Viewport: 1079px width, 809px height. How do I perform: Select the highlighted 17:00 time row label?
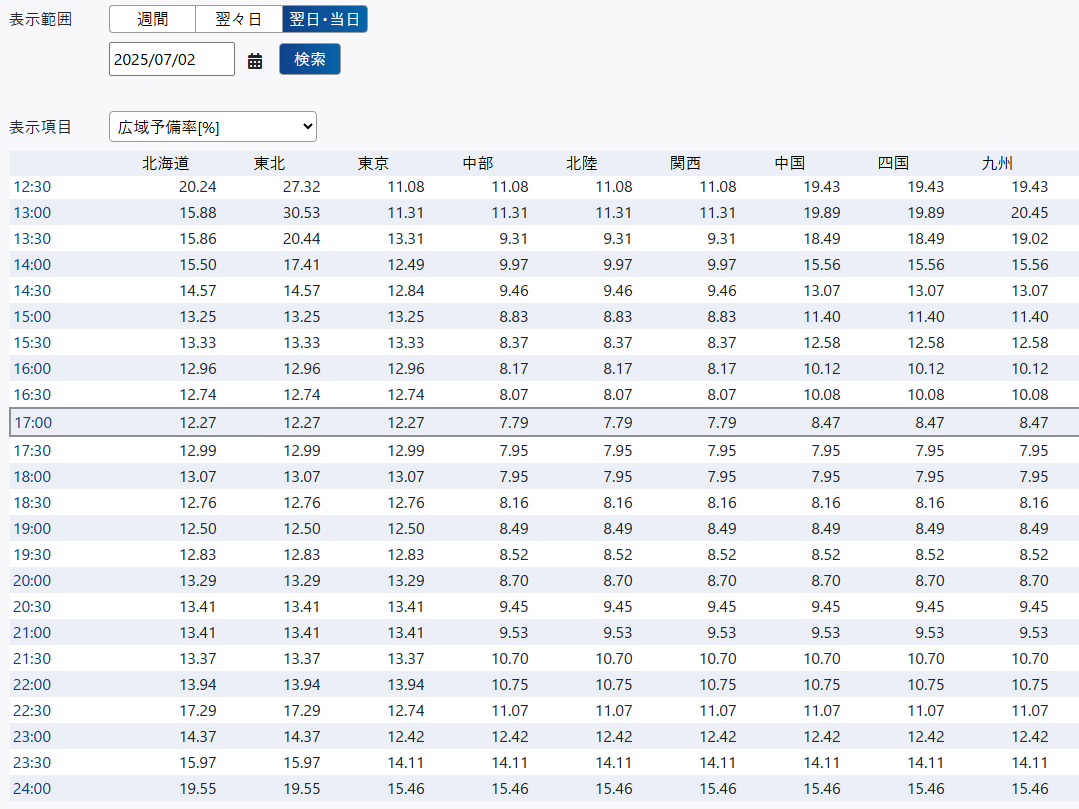[x=33, y=422]
